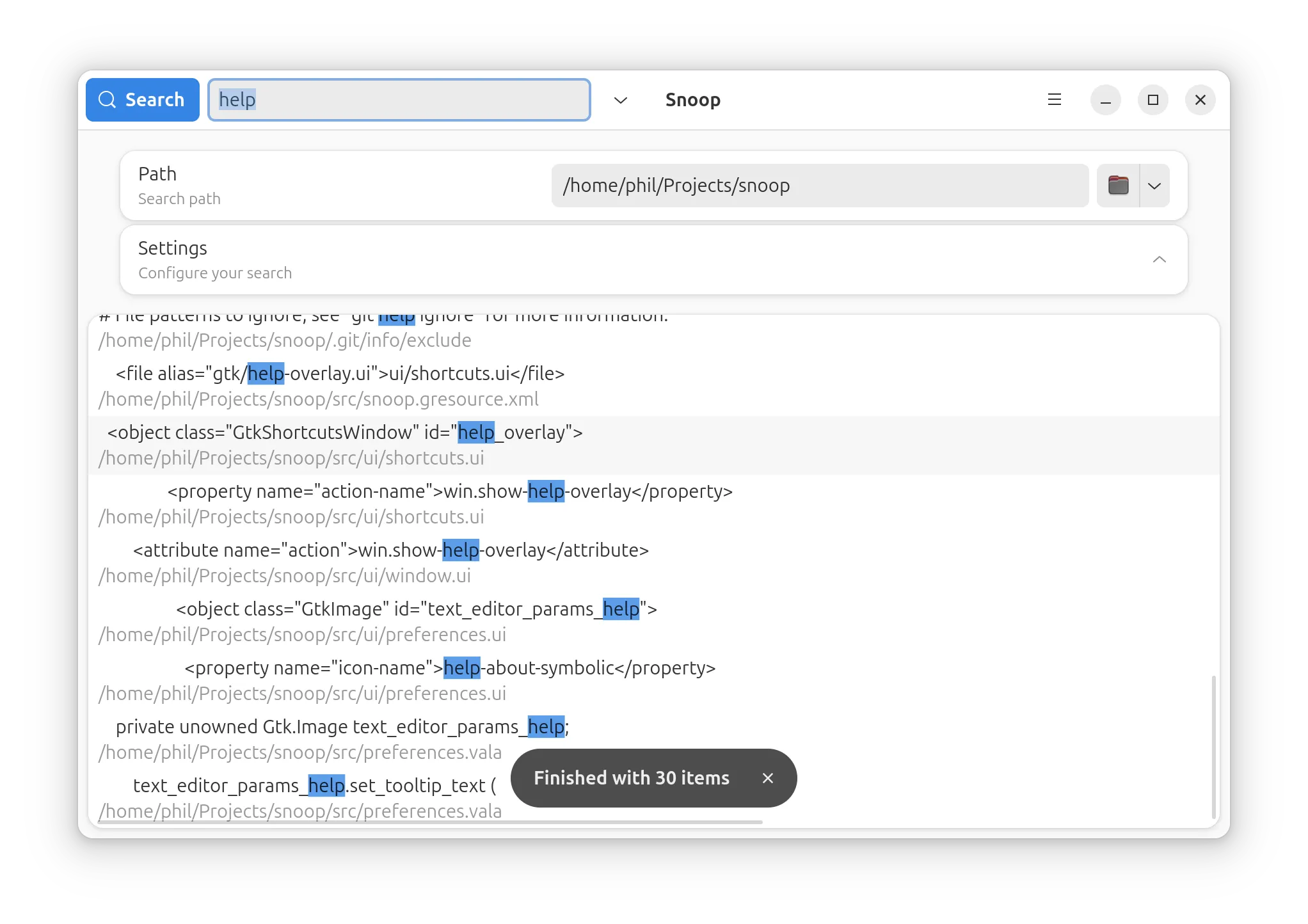1308x924 pixels.
Task: Click the folder chooser icon
Action: 1118,186
